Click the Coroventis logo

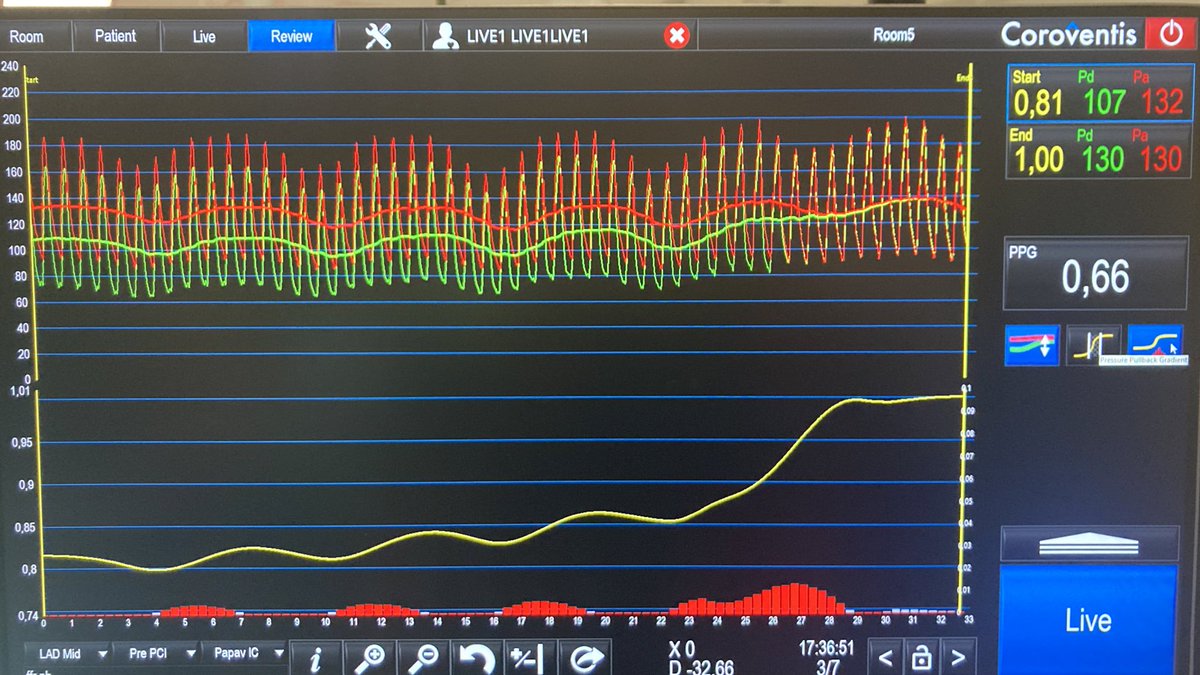(x=1069, y=34)
